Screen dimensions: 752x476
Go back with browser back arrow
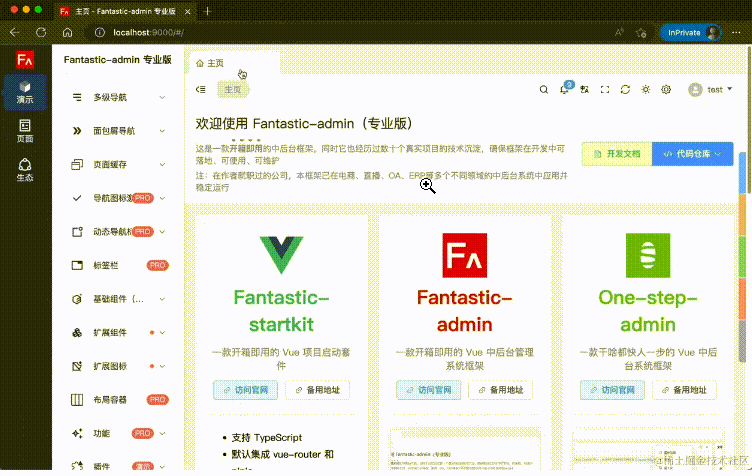[14, 33]
